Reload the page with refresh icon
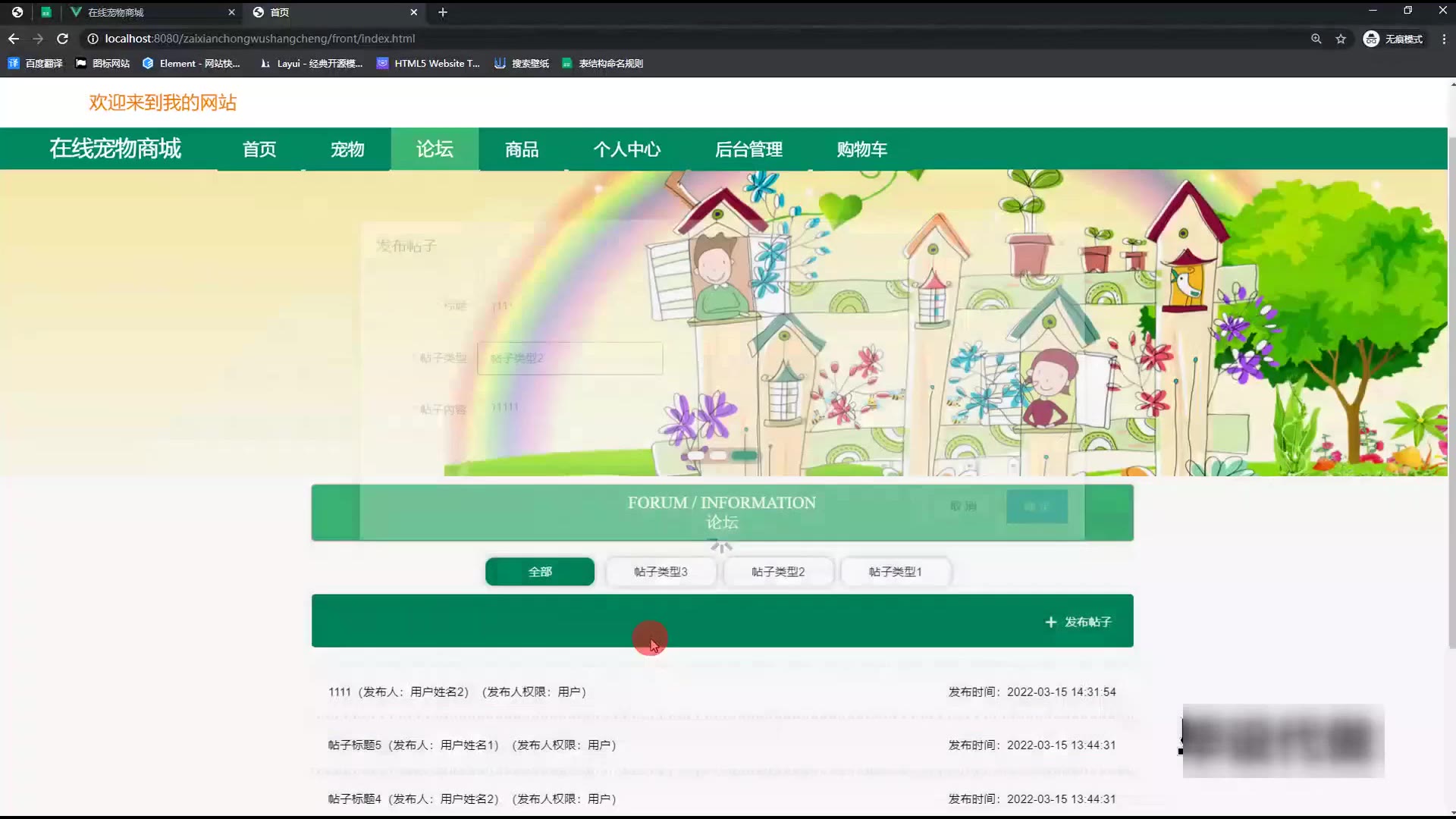The image size is (1456, 819). tap(63, 39)
